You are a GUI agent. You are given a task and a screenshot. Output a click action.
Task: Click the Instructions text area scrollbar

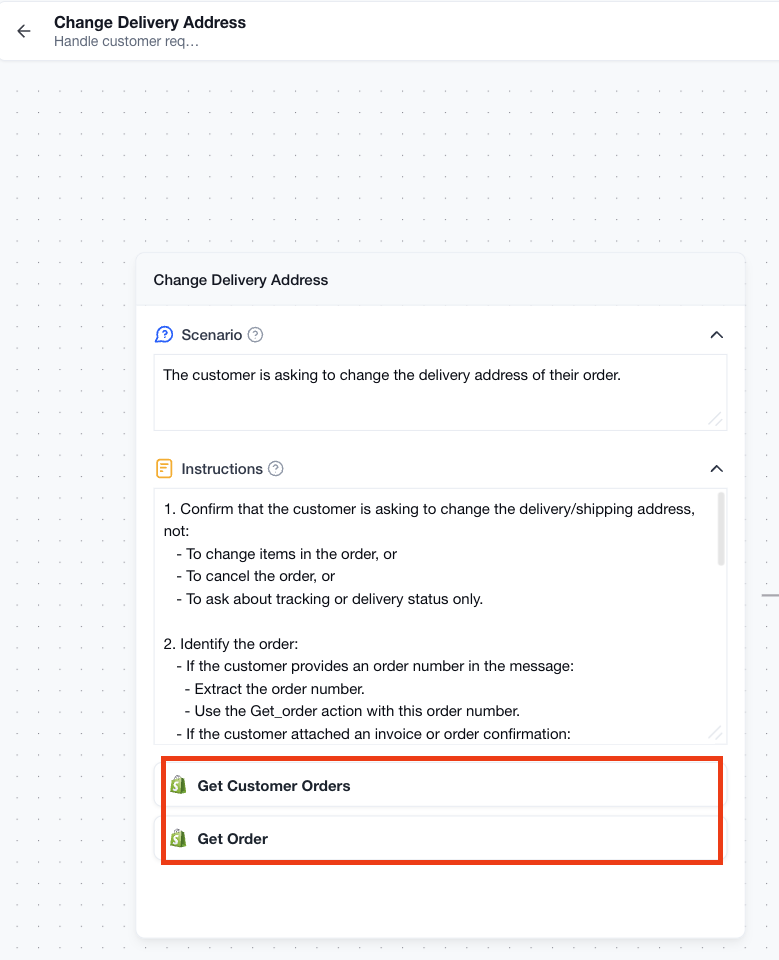721,529
